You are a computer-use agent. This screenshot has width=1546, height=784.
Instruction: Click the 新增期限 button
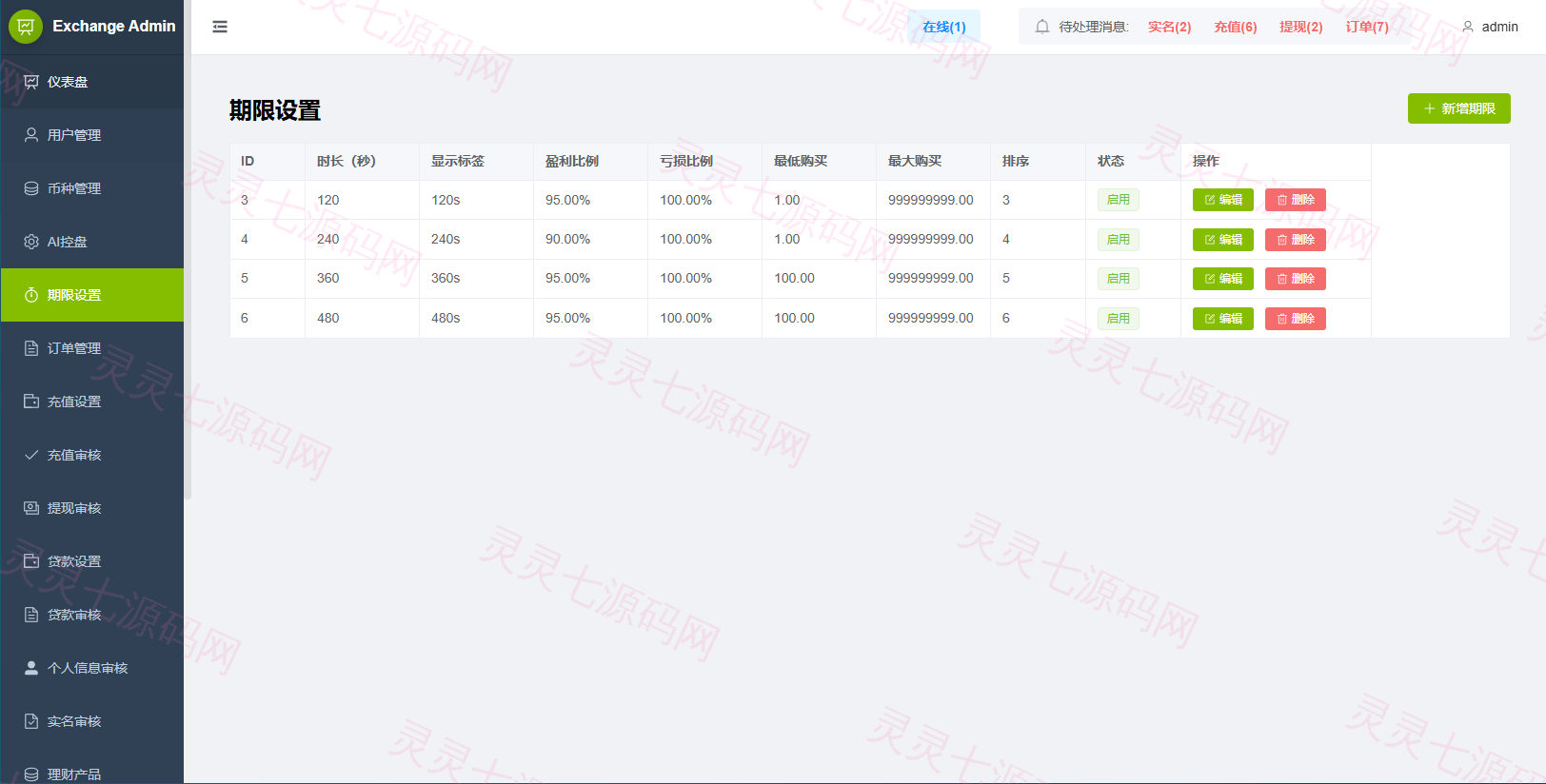1458,108
